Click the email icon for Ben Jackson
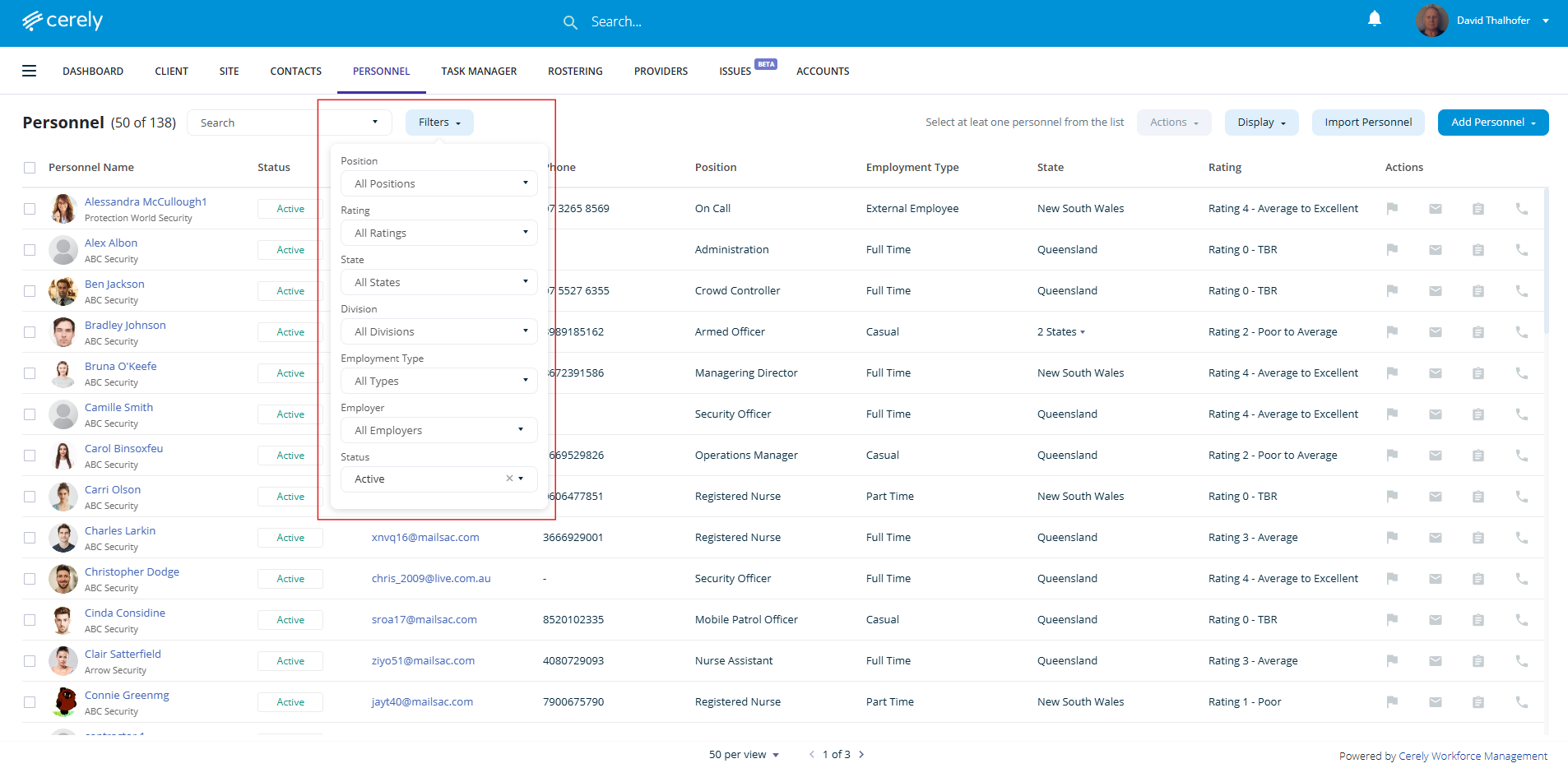The height and width of the screenshot is (768, 1568). [x=1435, y=291]
